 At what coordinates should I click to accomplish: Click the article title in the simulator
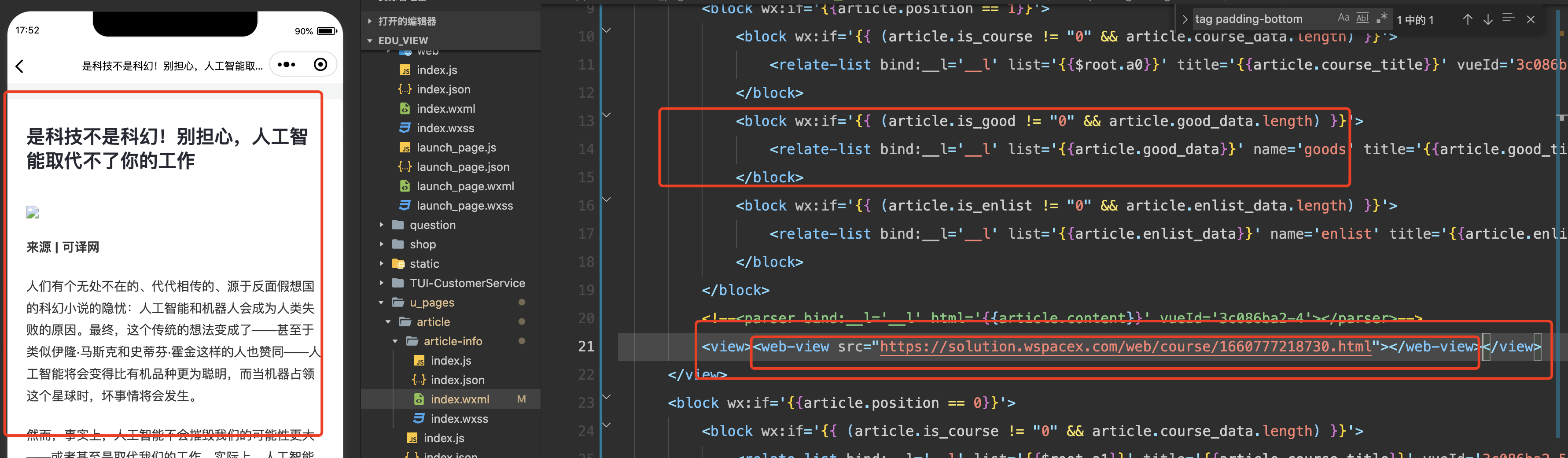167,148
